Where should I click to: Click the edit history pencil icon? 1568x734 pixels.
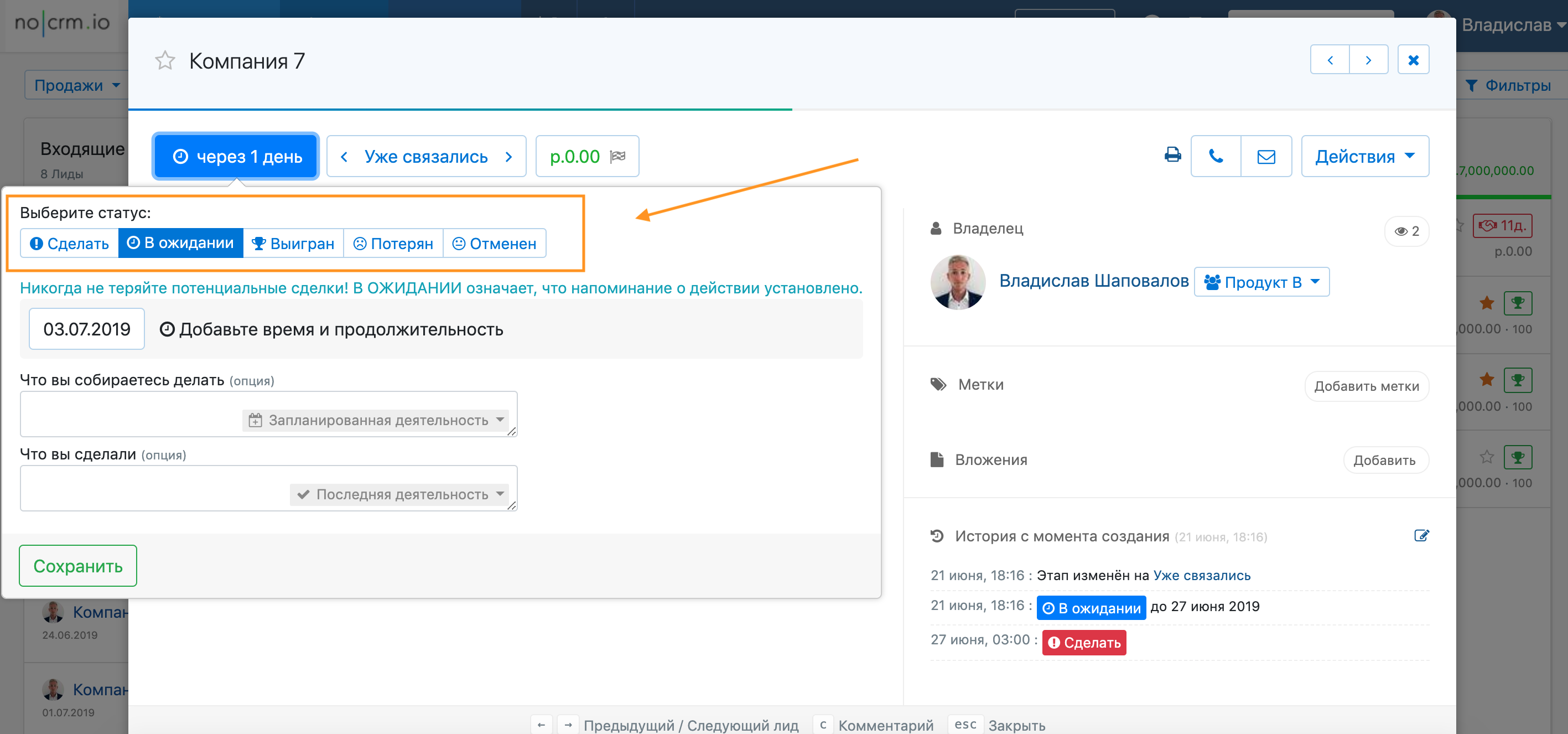tap(1421, 536)
